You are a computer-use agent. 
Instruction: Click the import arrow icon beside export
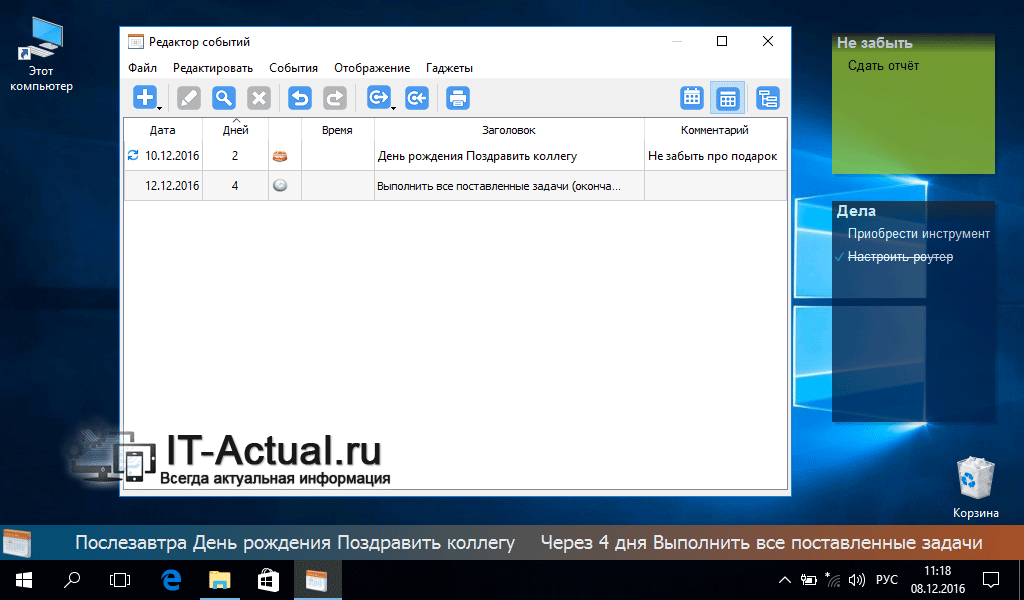pos(417,97)
